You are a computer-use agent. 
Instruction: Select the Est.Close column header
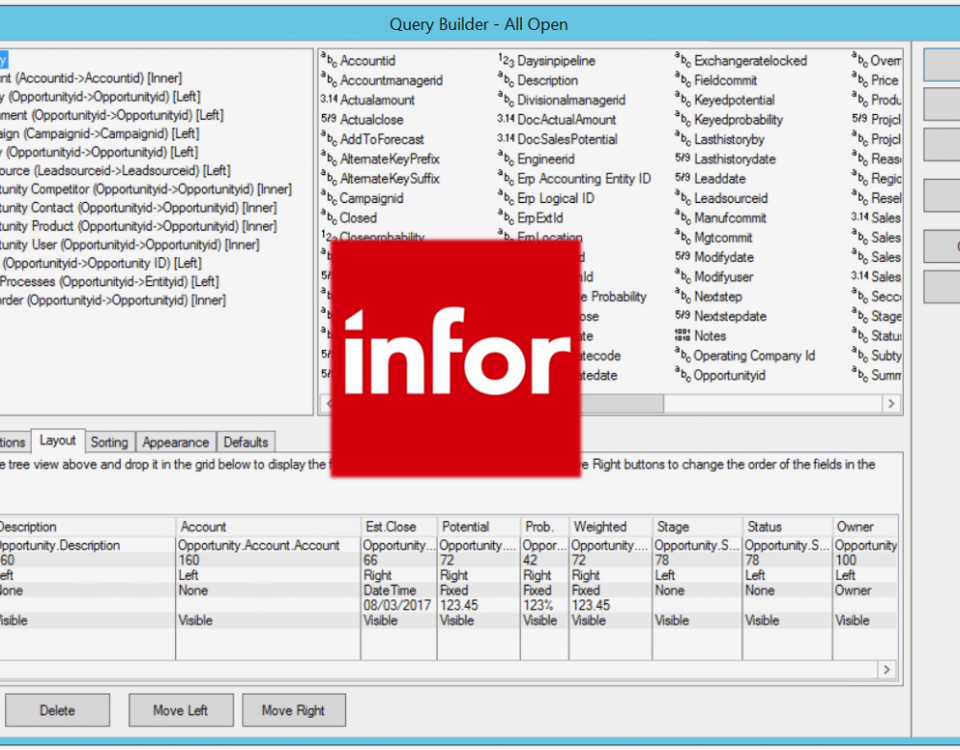[399, 527]
